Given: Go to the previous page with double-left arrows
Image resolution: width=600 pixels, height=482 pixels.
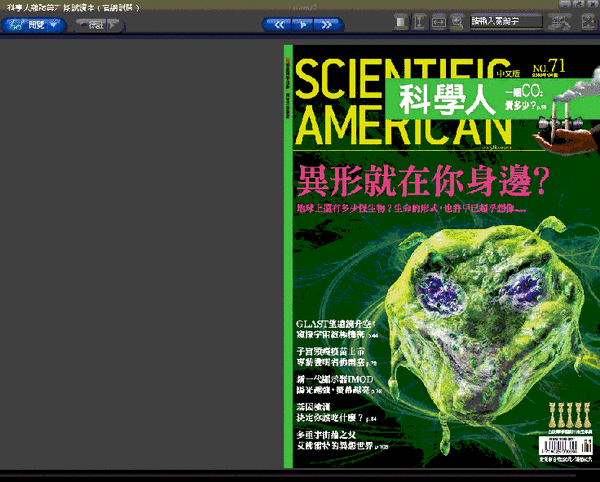Looking at the screenshot, I should click(279, 25).
